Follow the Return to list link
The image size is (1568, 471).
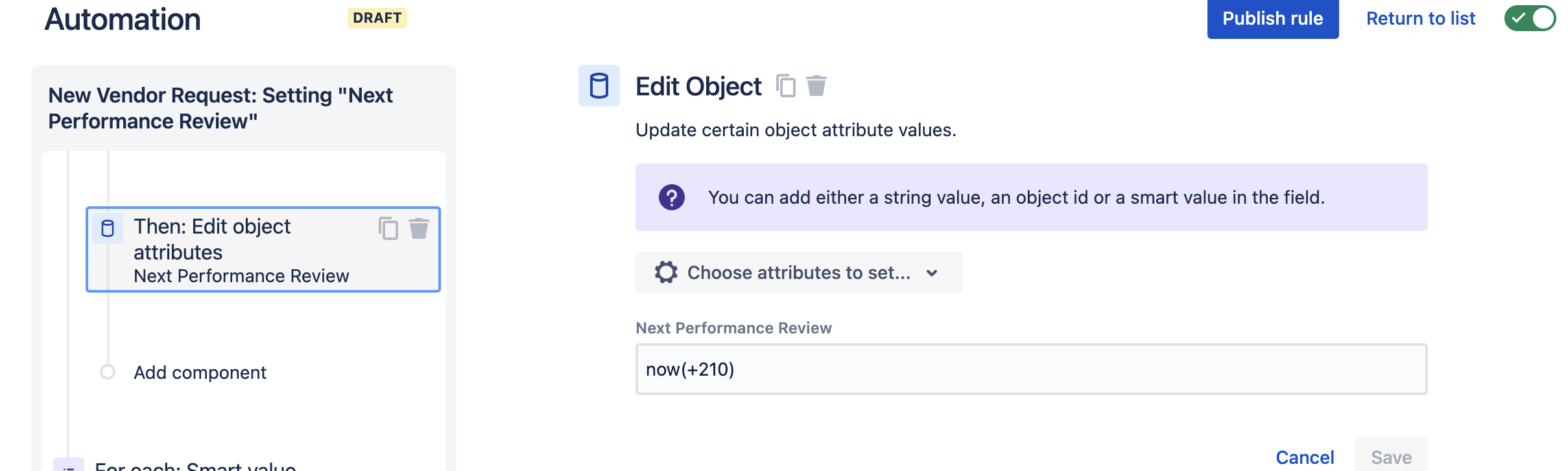(x=1420, y=18)
